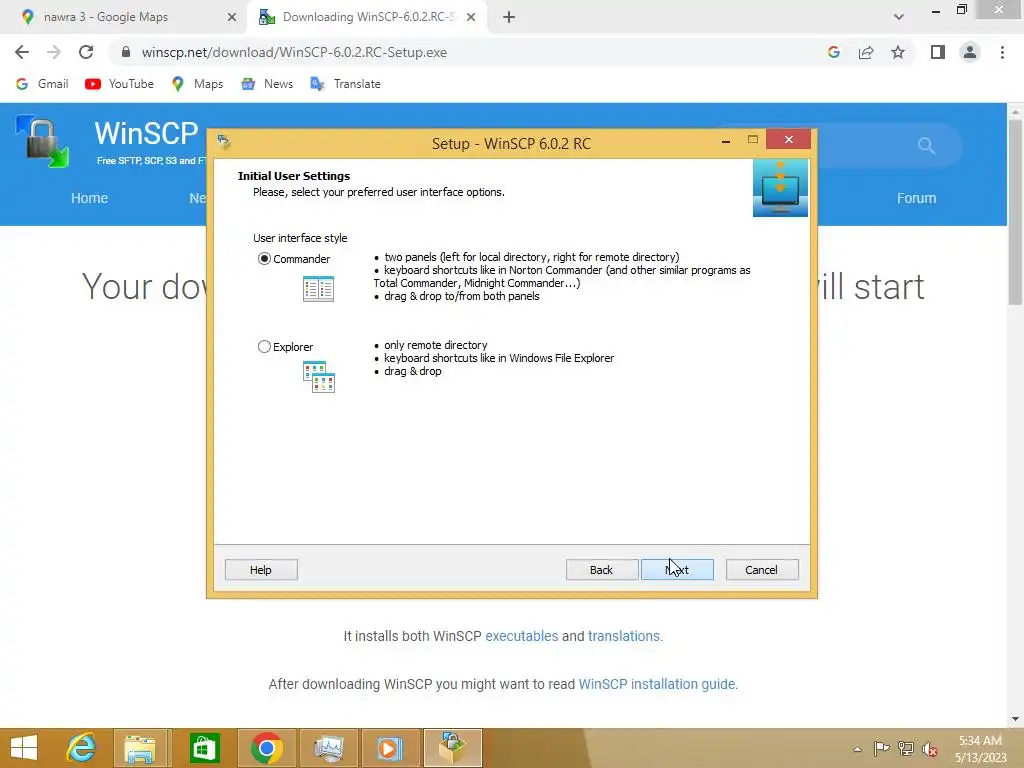Click the muted volume tray icon

(930, 749)
